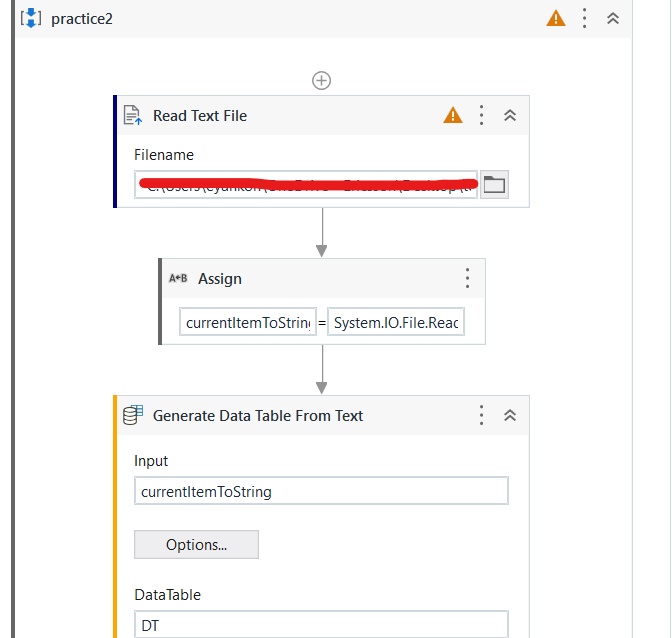
Task: Click the Assign activity icon
Action: [x=178, y=279]
